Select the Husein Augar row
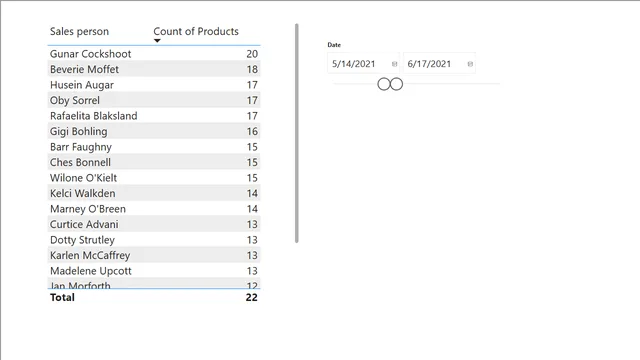The width and height of the screenshot is (640, 360). [x=154, y=85]
